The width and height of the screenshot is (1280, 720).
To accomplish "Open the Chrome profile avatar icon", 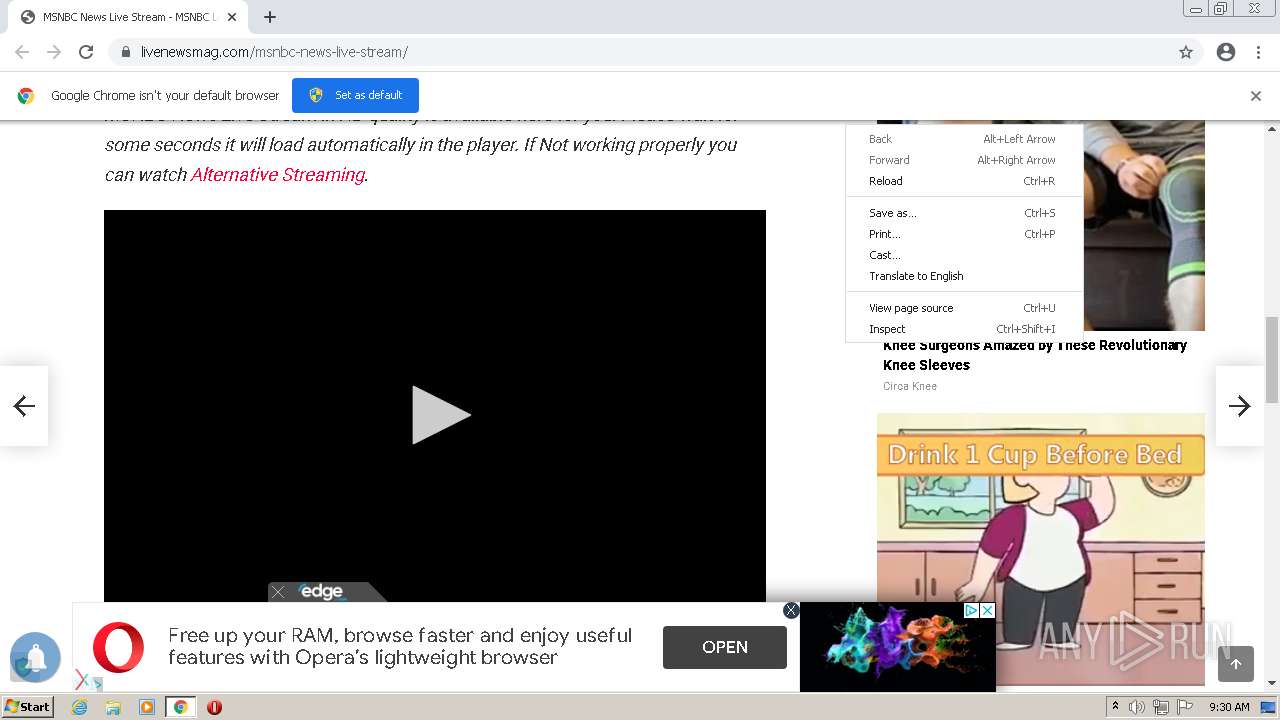I will (1226, 52).
